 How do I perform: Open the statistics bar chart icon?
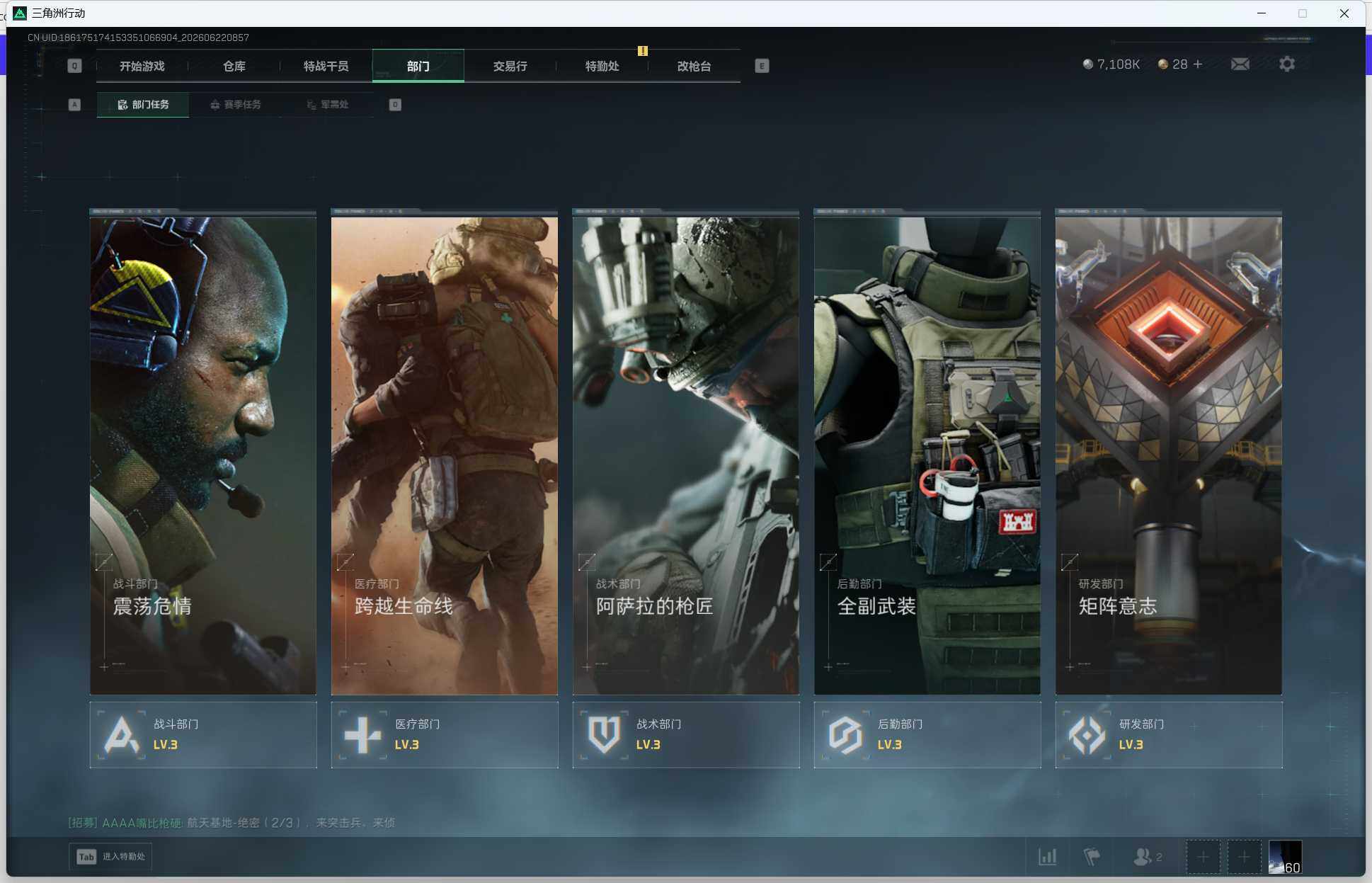(1047, 857)
